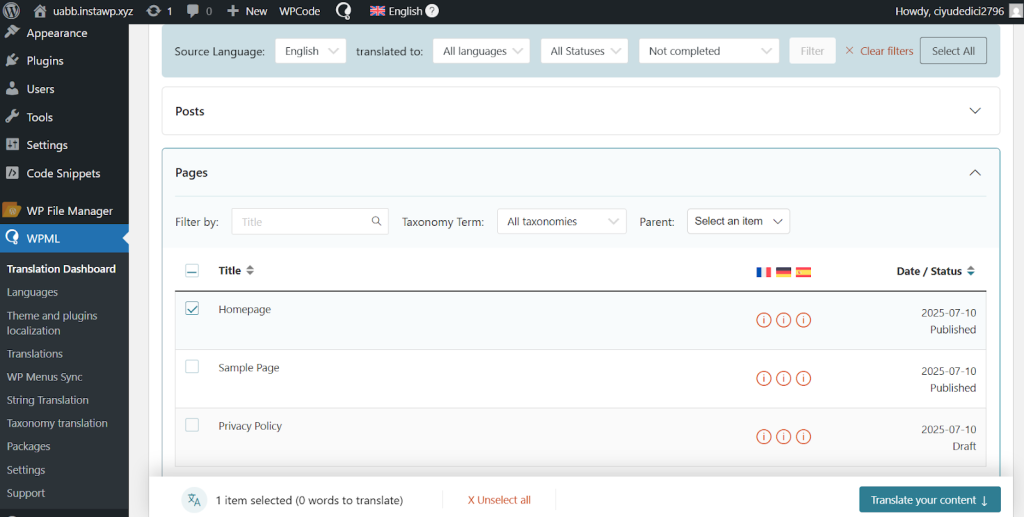Check the Sample Page checkbox
This screenshot has width=1024, height=517.
pyautogui.click(x=192, y=367)
